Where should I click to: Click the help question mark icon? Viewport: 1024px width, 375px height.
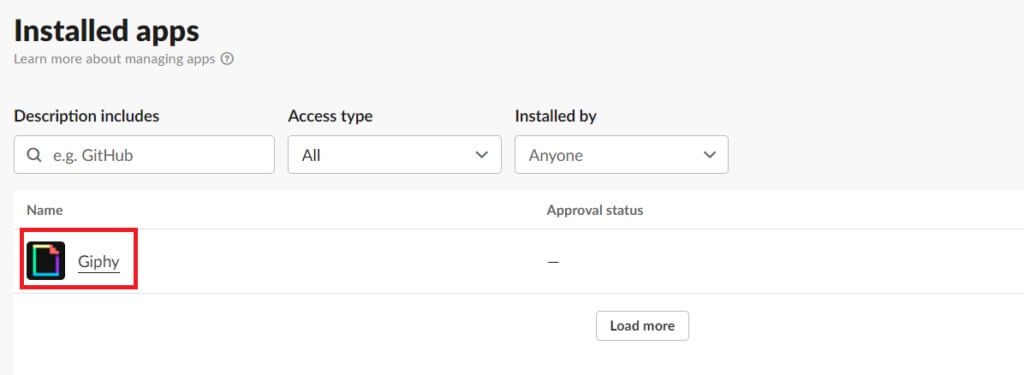(x=227, y=59)
